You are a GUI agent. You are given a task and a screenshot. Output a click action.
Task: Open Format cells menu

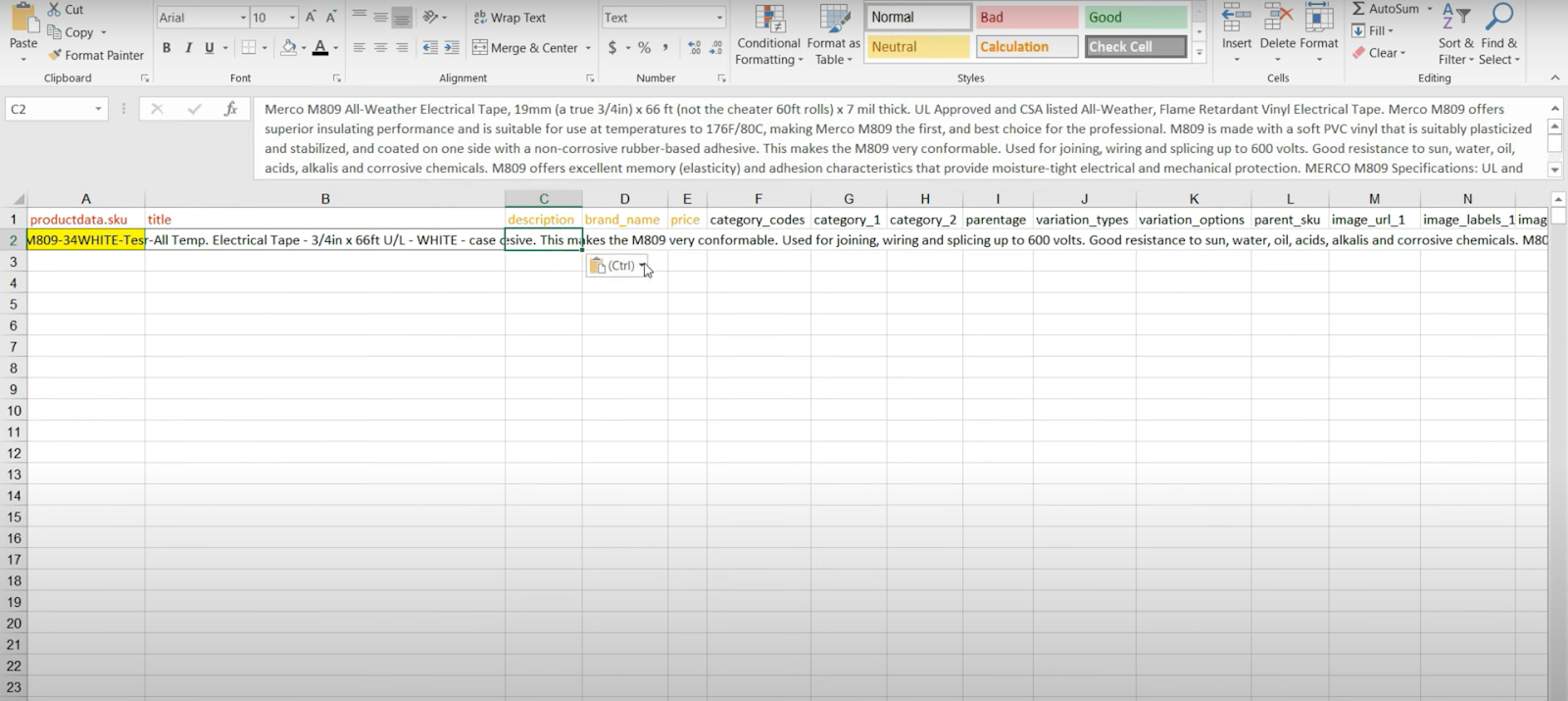[x=1318, y=34]
